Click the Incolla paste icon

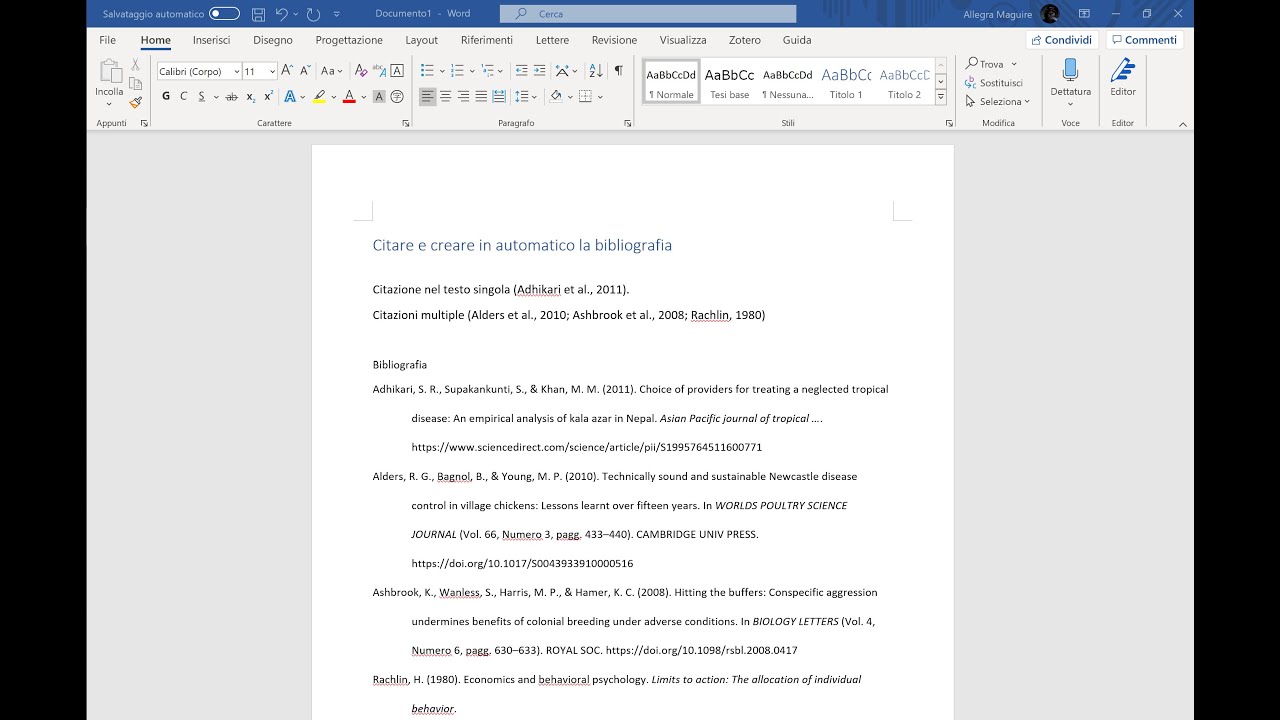109,72
